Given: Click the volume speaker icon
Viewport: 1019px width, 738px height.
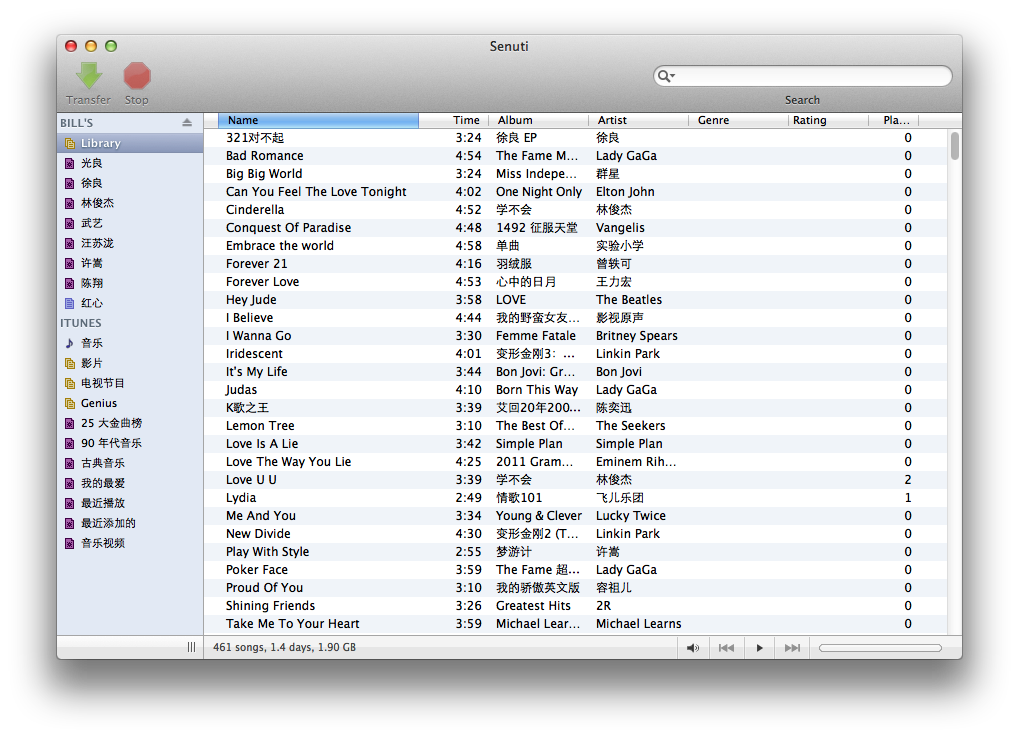Looking at the screenshot, I should [693, 648].
